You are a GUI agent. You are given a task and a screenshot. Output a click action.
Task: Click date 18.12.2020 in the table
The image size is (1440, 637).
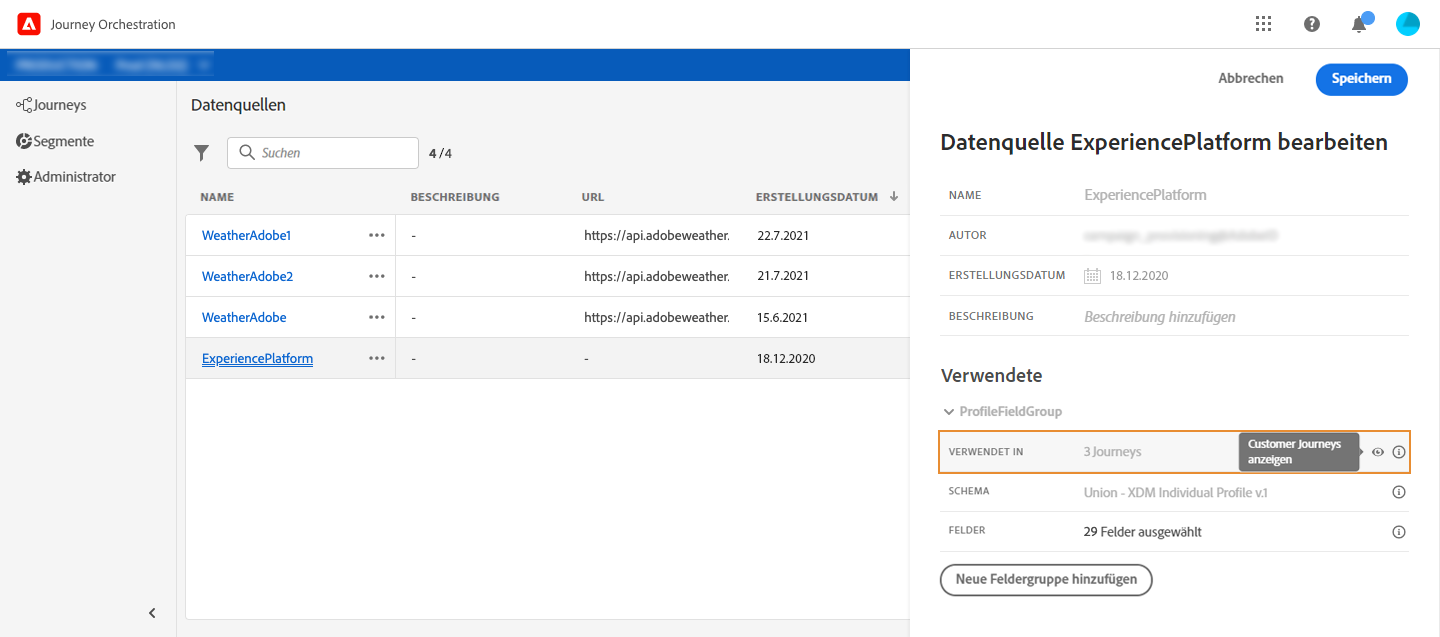pos(786,358)
